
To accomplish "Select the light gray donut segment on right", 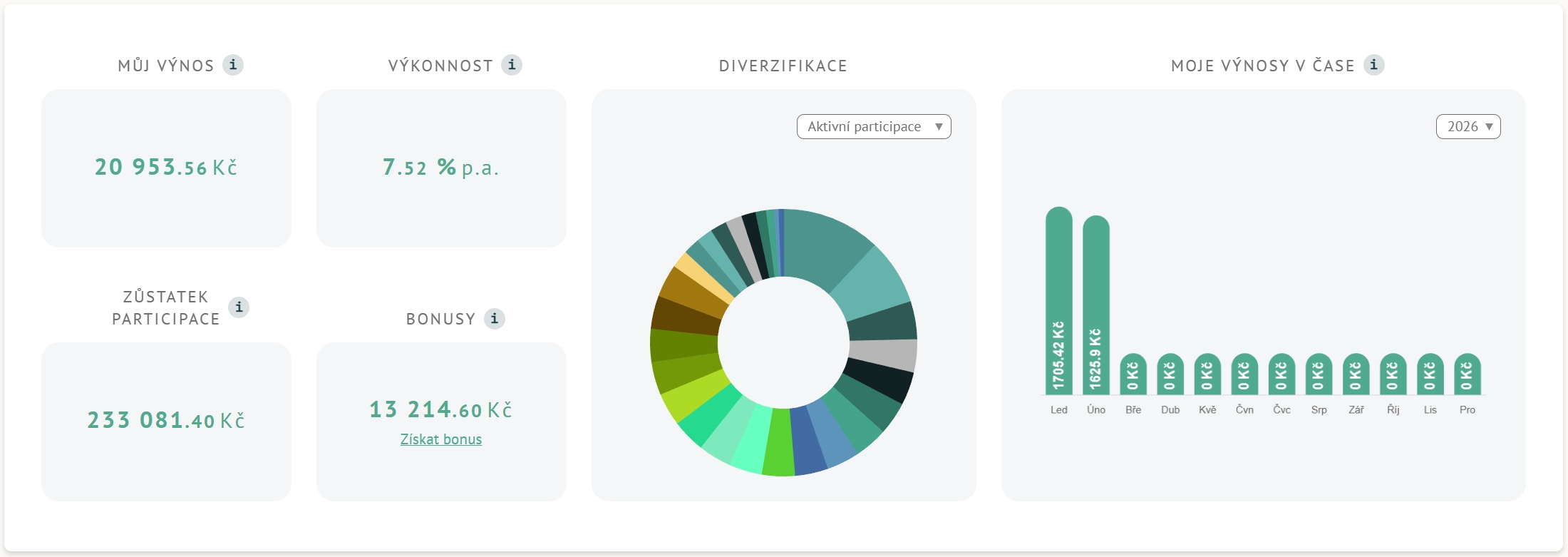I will click(x=882, y=354).
